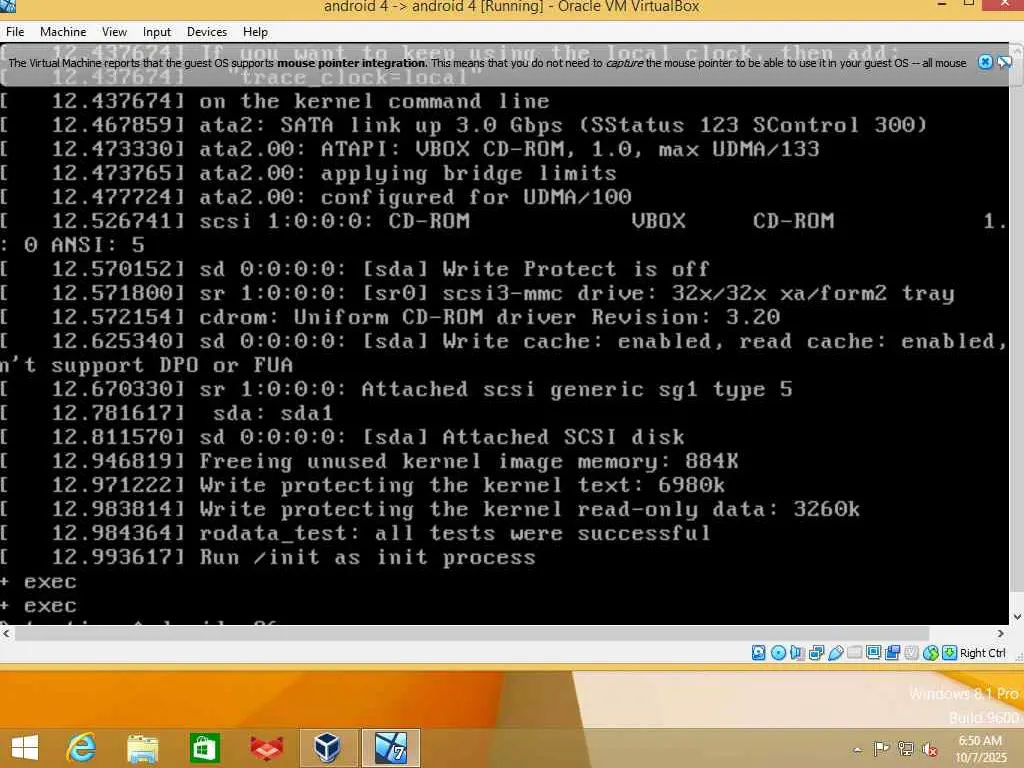Open the network tray icon
This screenshot has height=768, width=1024.
905,748
